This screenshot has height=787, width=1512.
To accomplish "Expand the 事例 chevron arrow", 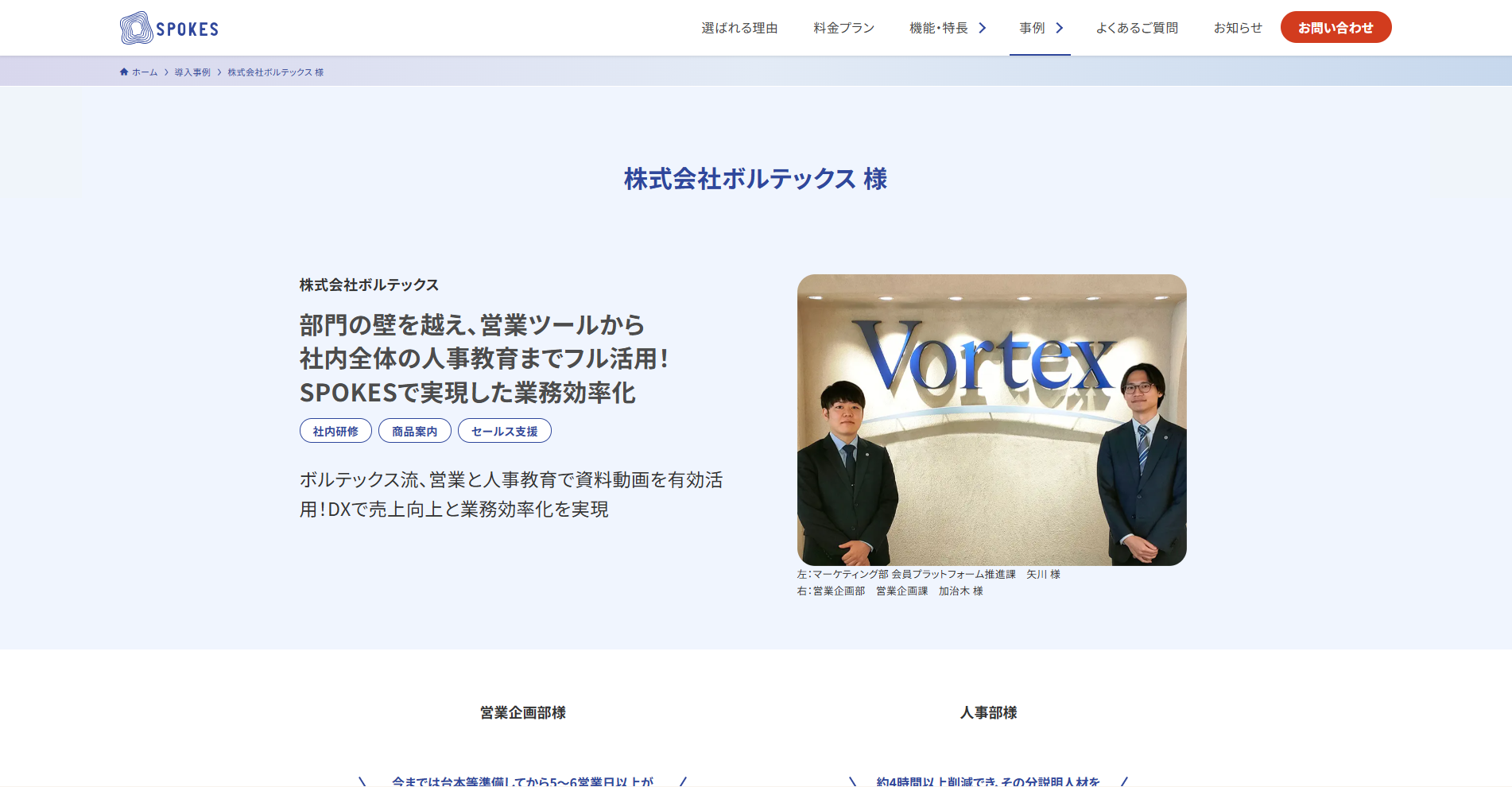I will 1059,28.
